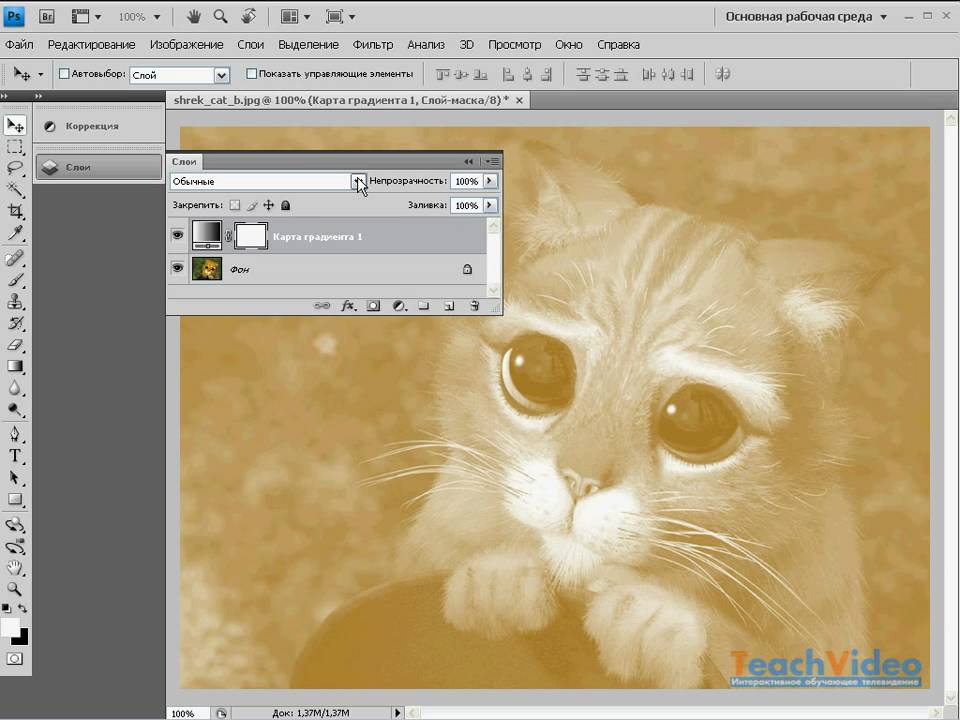
Task: Open the Коррекция panel button
Action: click(x=99, y=126)
